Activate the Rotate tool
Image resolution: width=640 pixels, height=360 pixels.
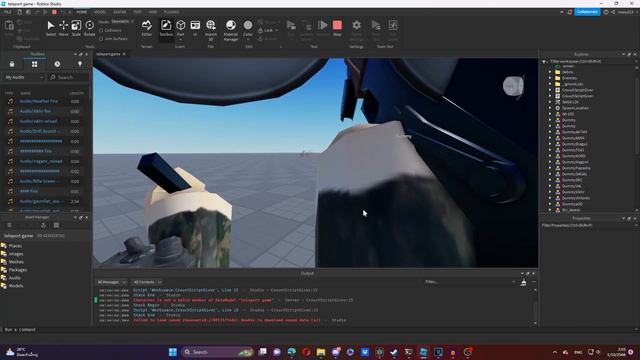point(89,28)
